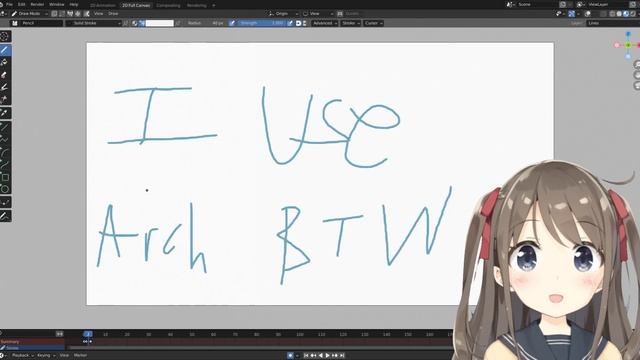The width and height of the screenshot is (640, 360).
Task: Select the Interpolate tool
Action: pos(4,202)
